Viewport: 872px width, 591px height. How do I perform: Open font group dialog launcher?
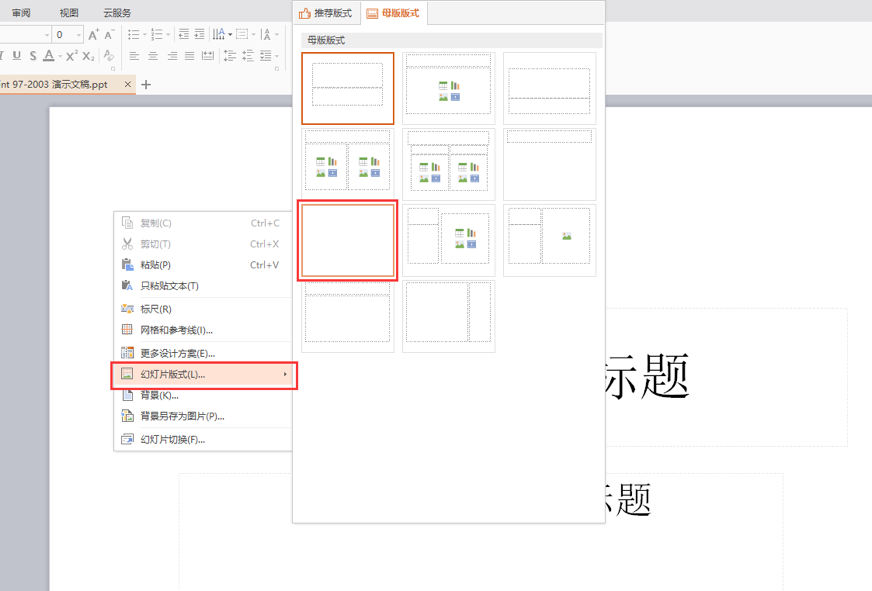tap(113, 69)
